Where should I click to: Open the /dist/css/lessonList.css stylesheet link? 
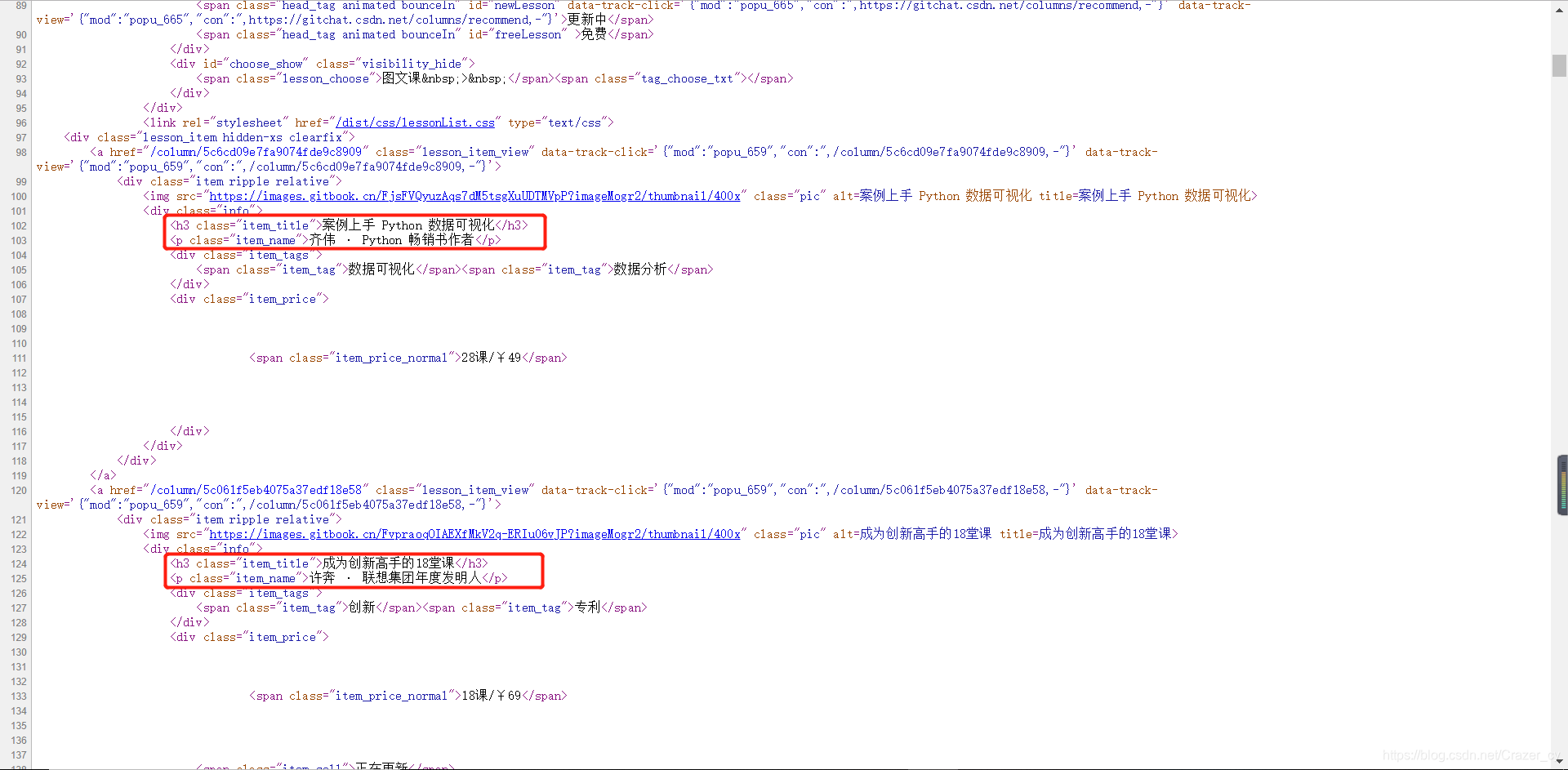click(416, 122)
